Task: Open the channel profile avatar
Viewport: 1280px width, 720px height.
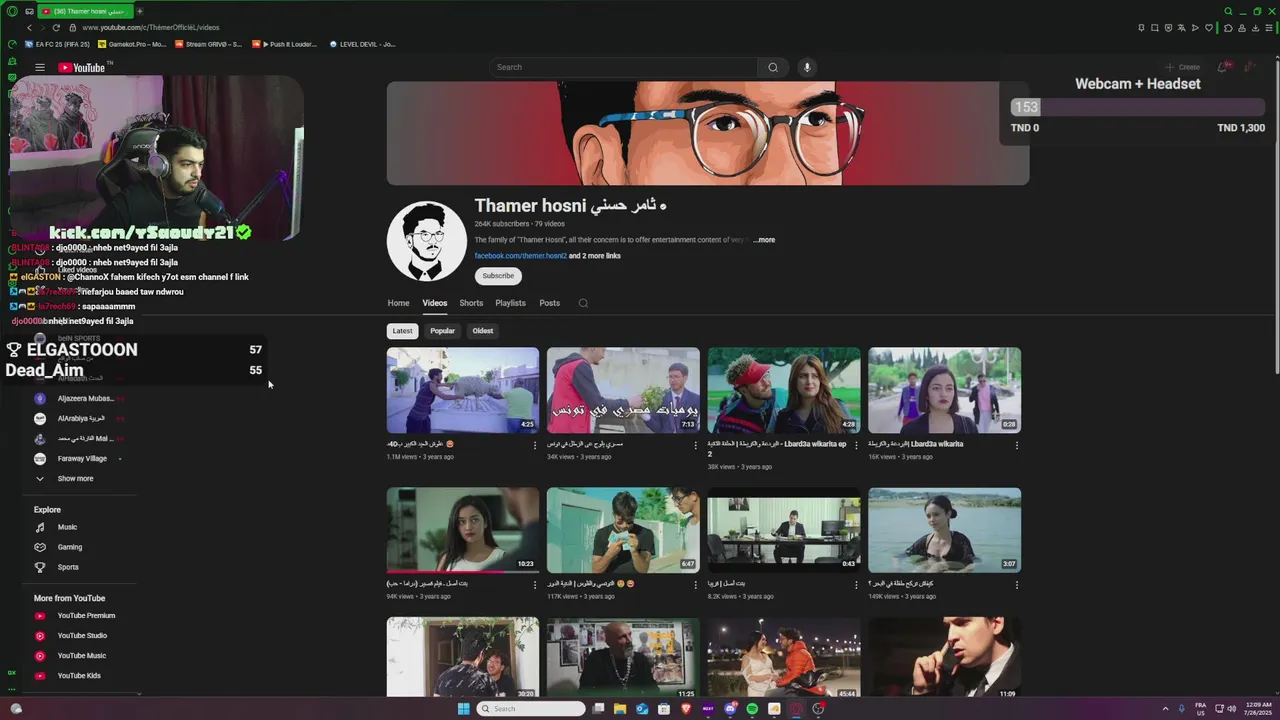Action: point(427,241)
